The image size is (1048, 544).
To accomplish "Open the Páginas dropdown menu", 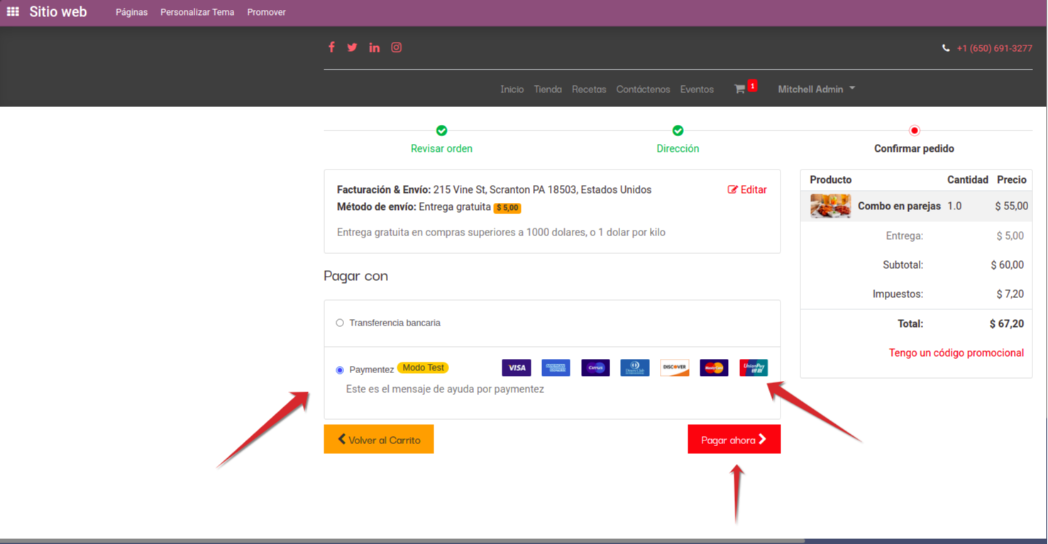I will click(131, 12).
